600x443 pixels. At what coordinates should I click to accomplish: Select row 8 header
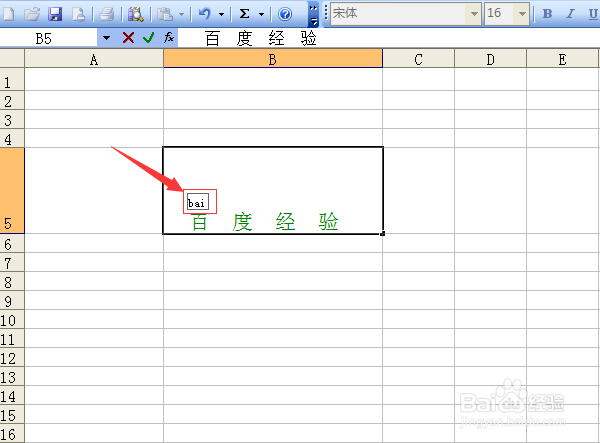pos(12,282)
